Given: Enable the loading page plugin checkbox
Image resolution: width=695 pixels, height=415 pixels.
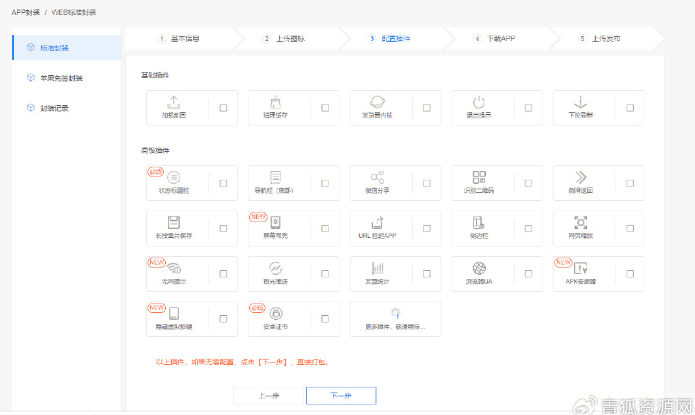Looking at the screenshot, I should pos(223,108).
